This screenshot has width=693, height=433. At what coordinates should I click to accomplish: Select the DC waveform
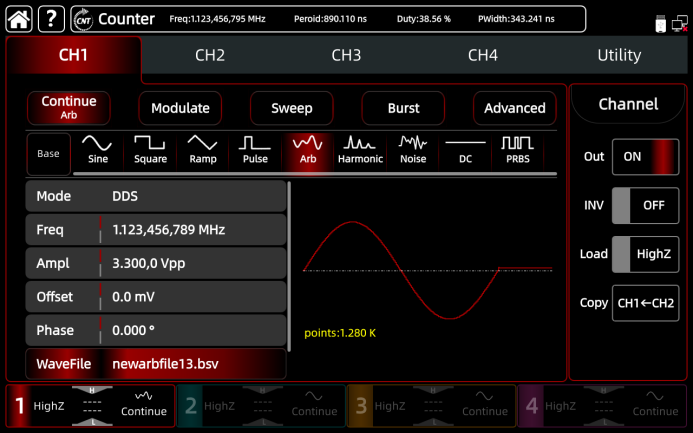[465, 150]
